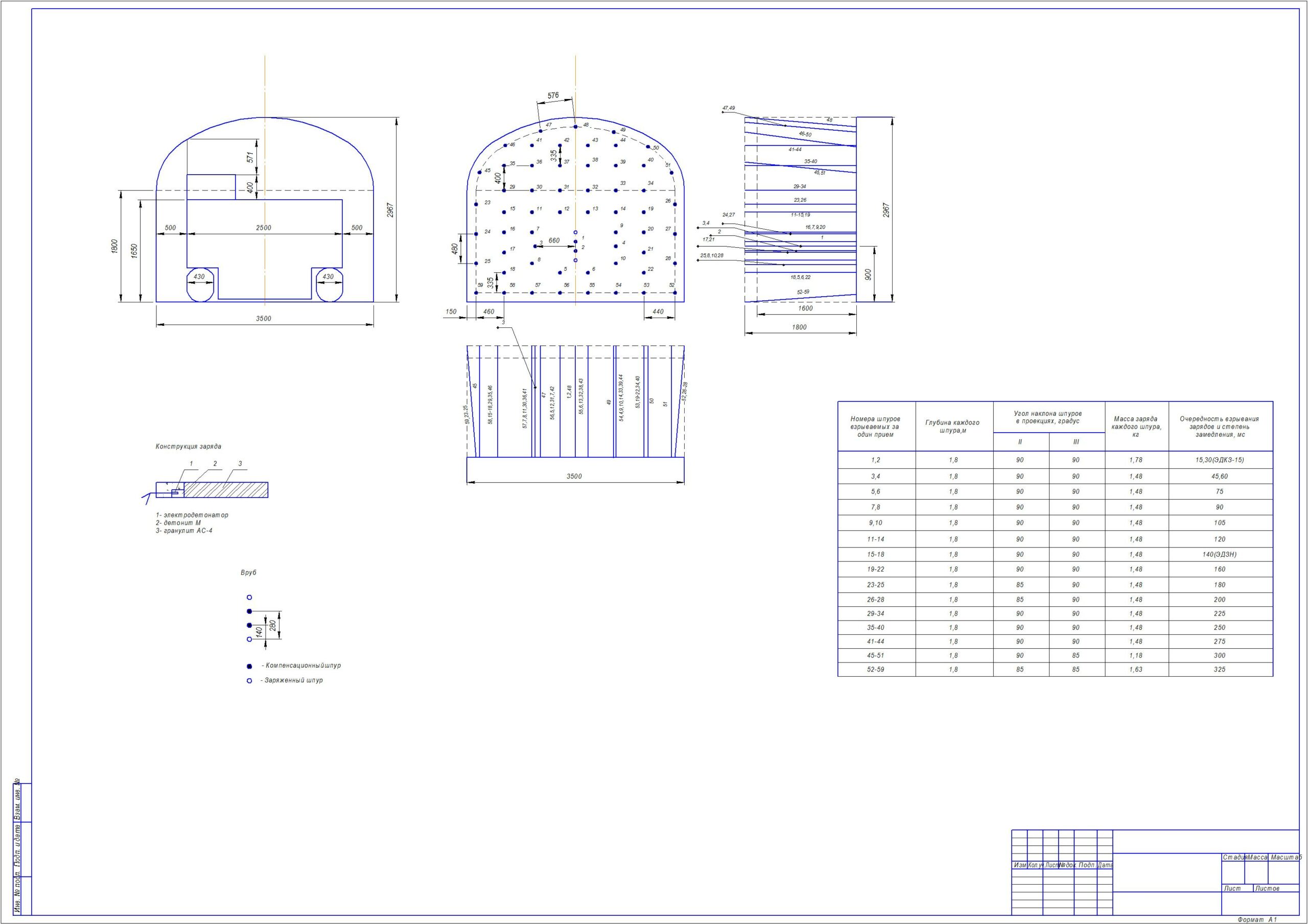Click the table row label '23-25'
Image resolution: width=1308 pixels, height=924 pixels.
(x=876, y=584)
